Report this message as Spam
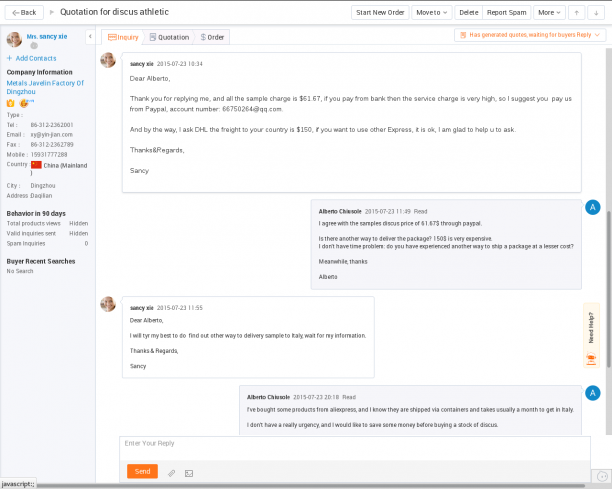Viewport: 612px width, 489px height. pyautogui.click(x=506, y=12)
